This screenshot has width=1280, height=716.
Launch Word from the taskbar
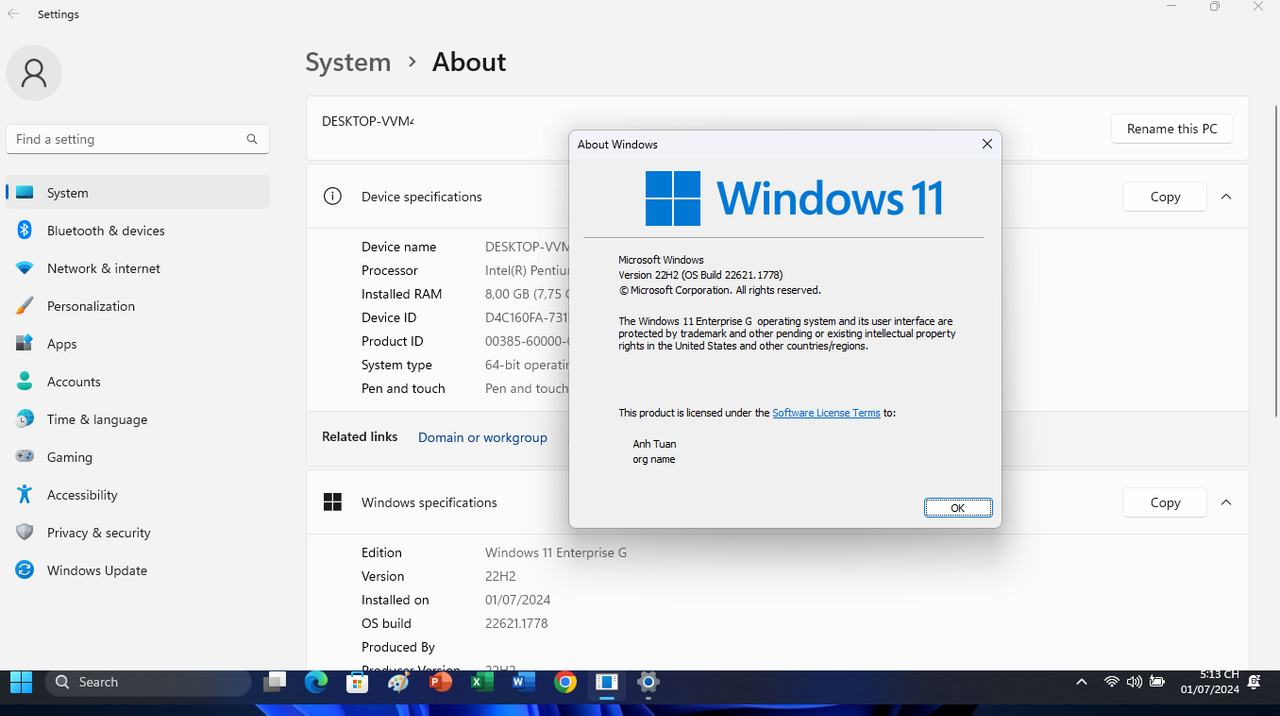coord(523,682)
